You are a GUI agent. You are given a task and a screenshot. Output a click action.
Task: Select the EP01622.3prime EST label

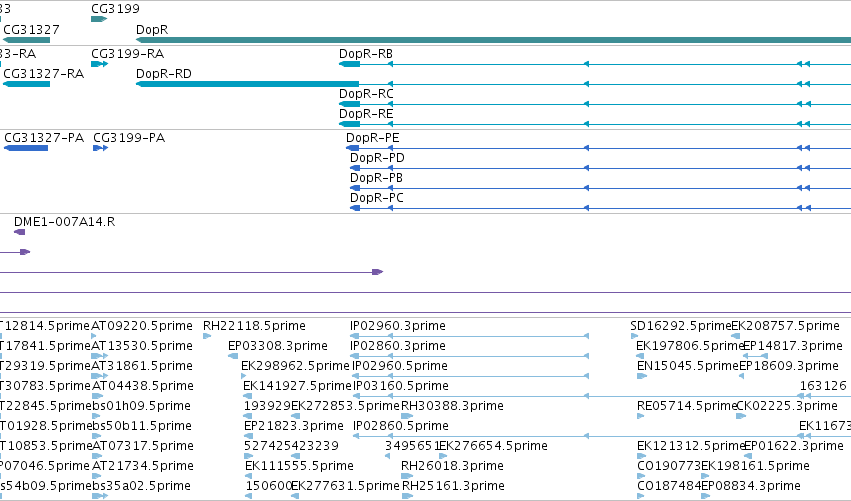(x=794, y=446)
